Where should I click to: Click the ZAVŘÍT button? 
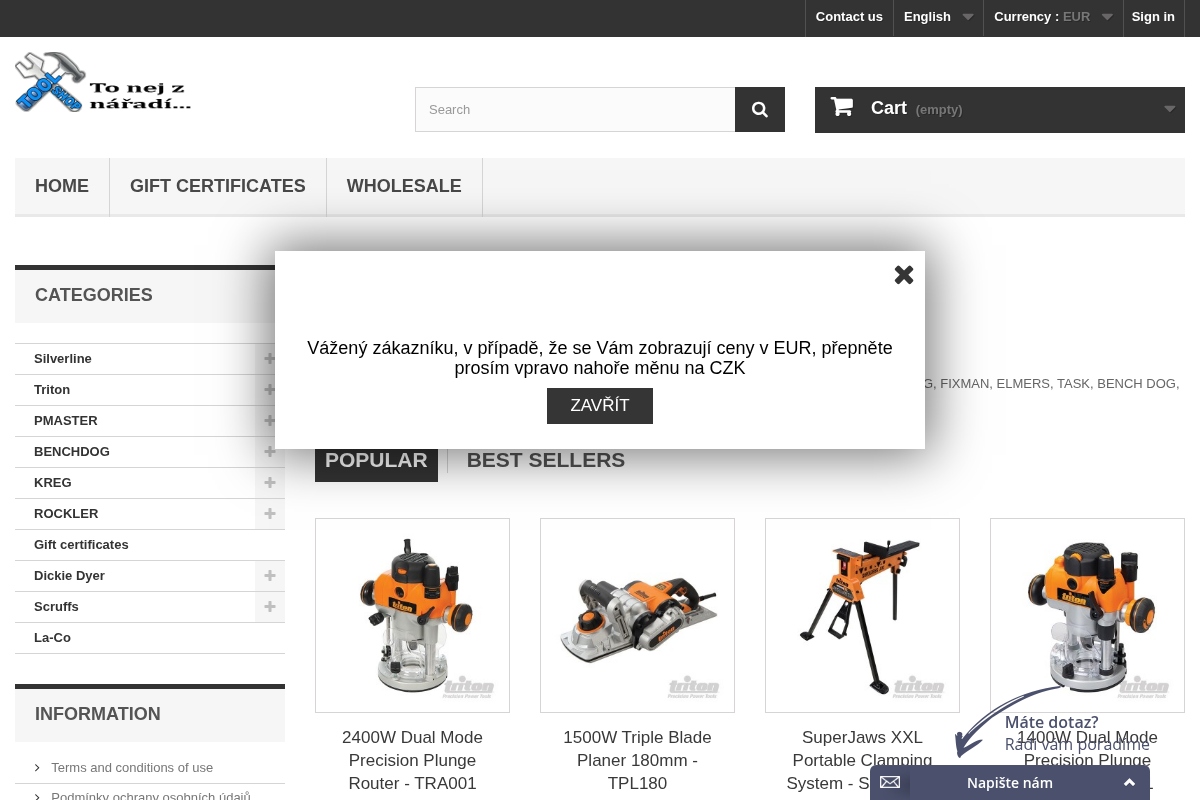pyautogui.click(x=600, y=406)
